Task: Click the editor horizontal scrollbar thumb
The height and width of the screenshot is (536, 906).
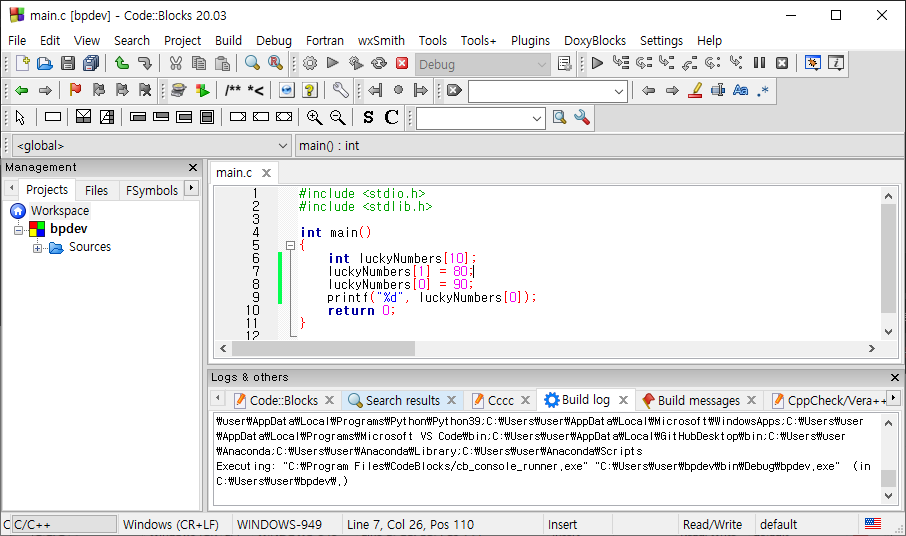Action: [323, 348]
